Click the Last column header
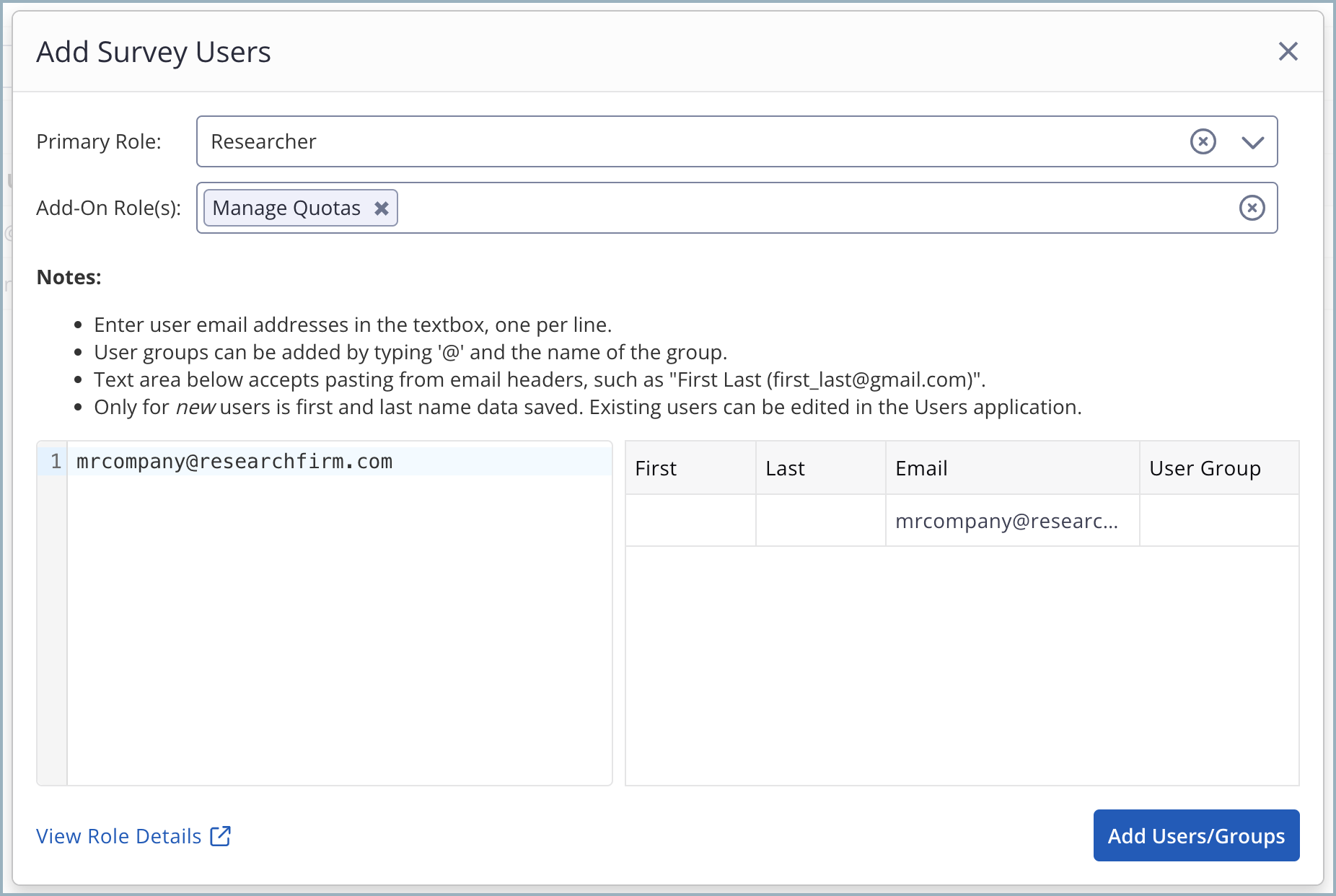 pyautogui.click(x=785, y=468)
